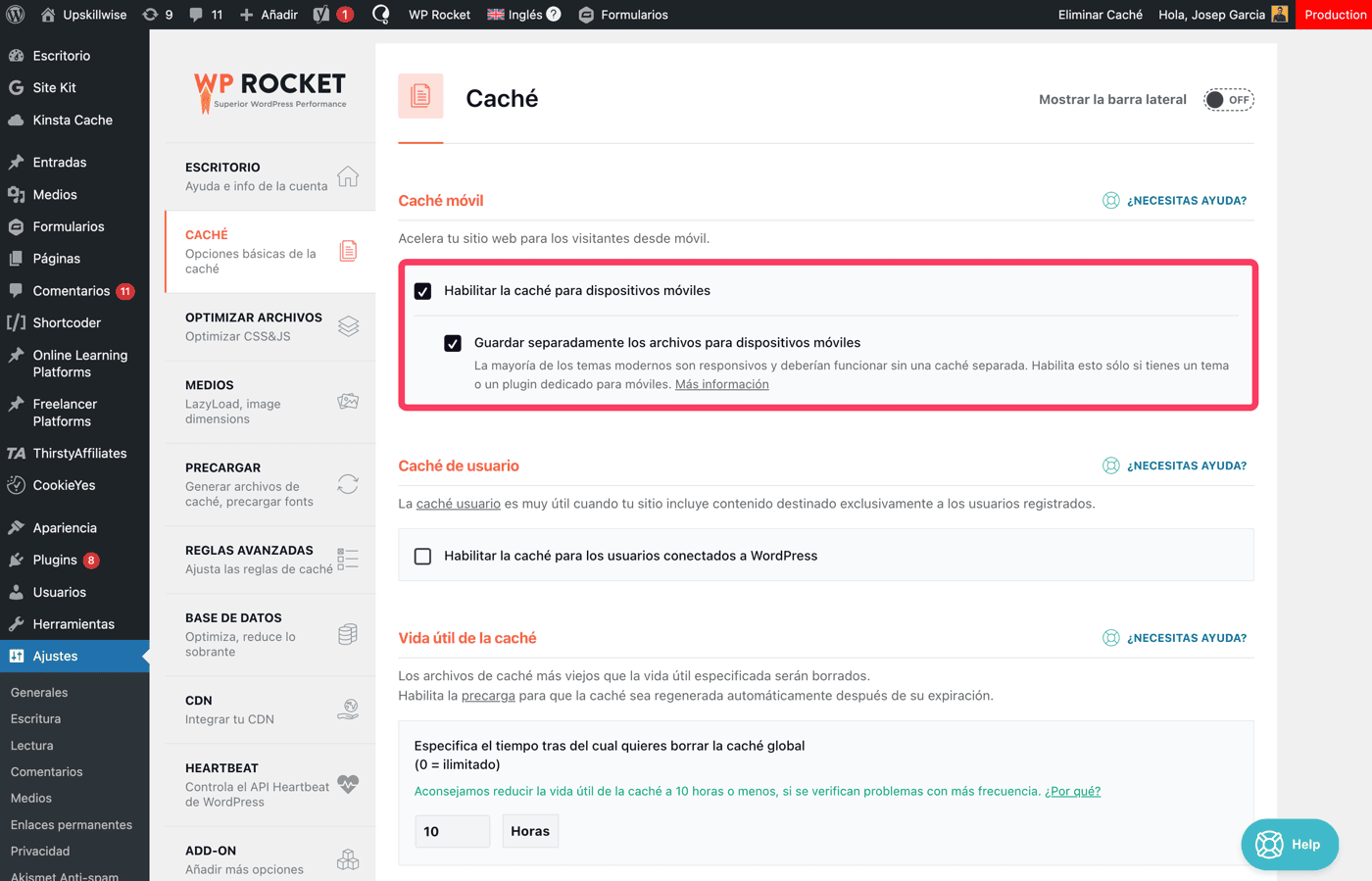
Task: Open Formularios in admin bar
Action: [623, 15]
